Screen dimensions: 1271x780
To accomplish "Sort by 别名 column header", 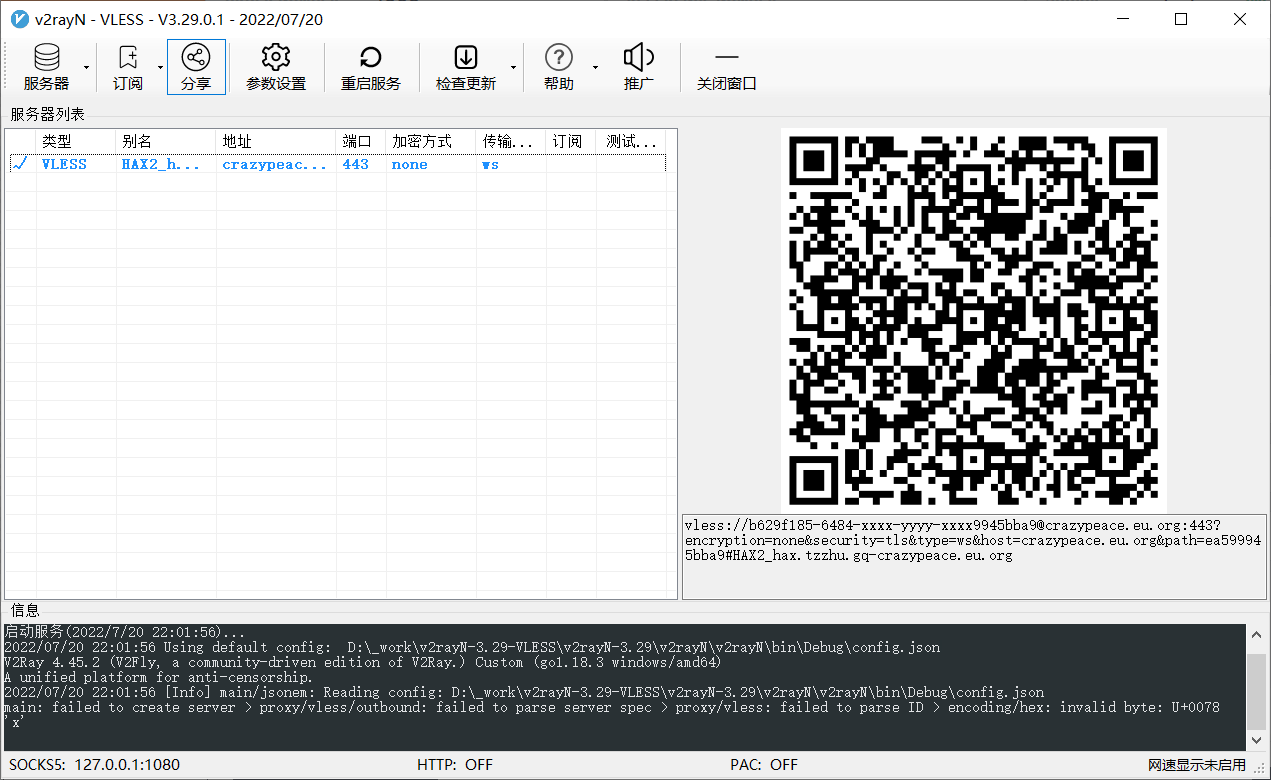I will (166, 141).
